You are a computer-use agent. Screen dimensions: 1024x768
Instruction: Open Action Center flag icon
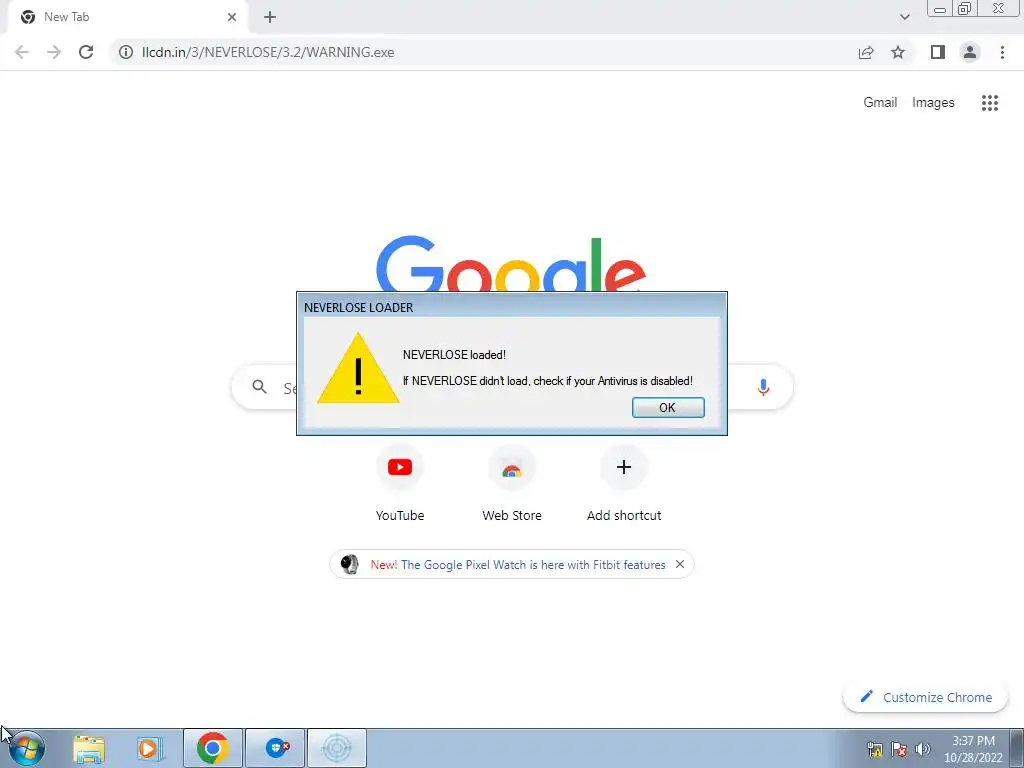point(899,750)
